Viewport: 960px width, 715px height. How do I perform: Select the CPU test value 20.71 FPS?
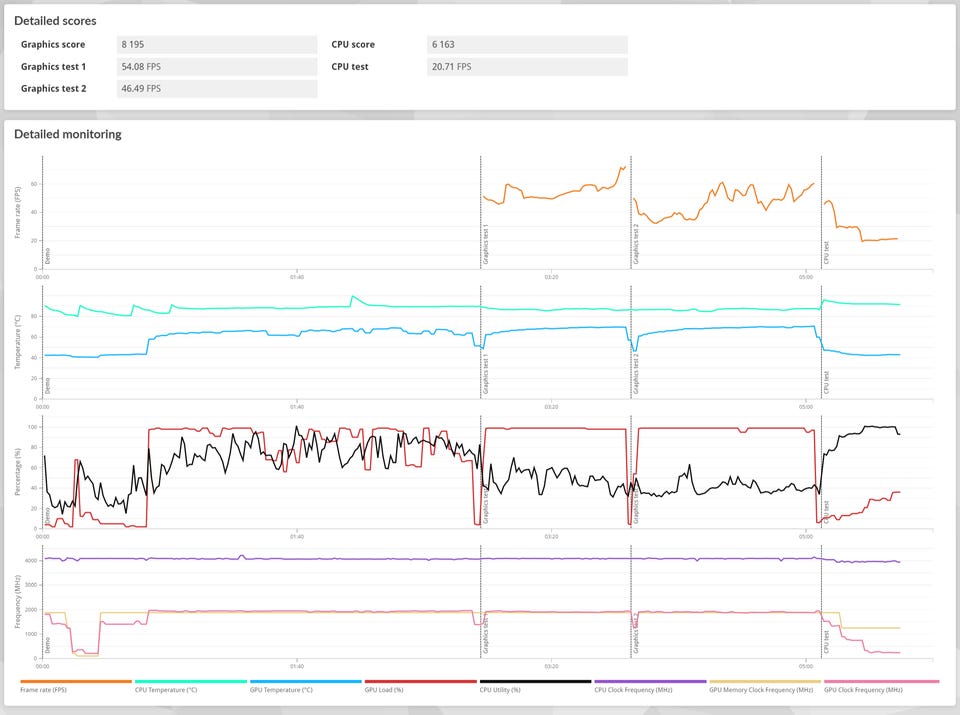527,67
